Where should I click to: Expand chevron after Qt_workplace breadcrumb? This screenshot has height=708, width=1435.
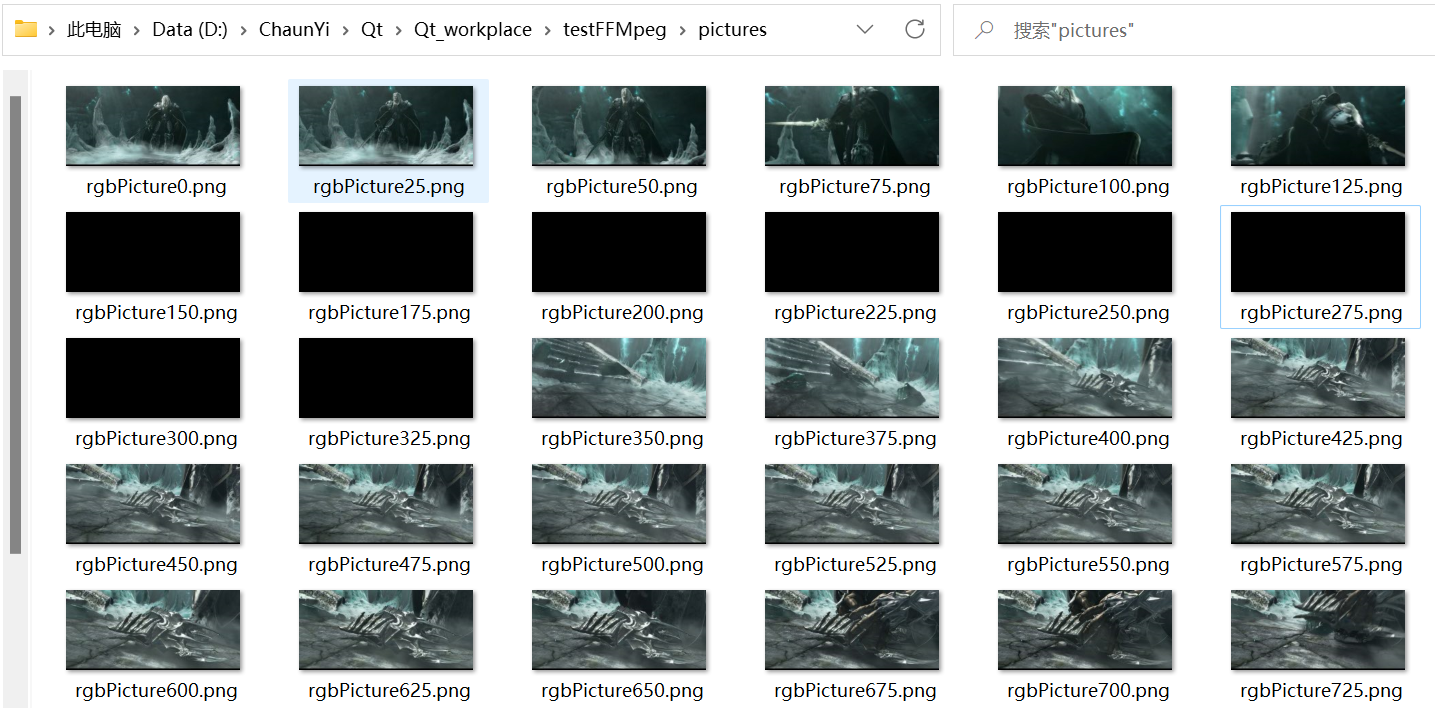click(x=548, y=30)
